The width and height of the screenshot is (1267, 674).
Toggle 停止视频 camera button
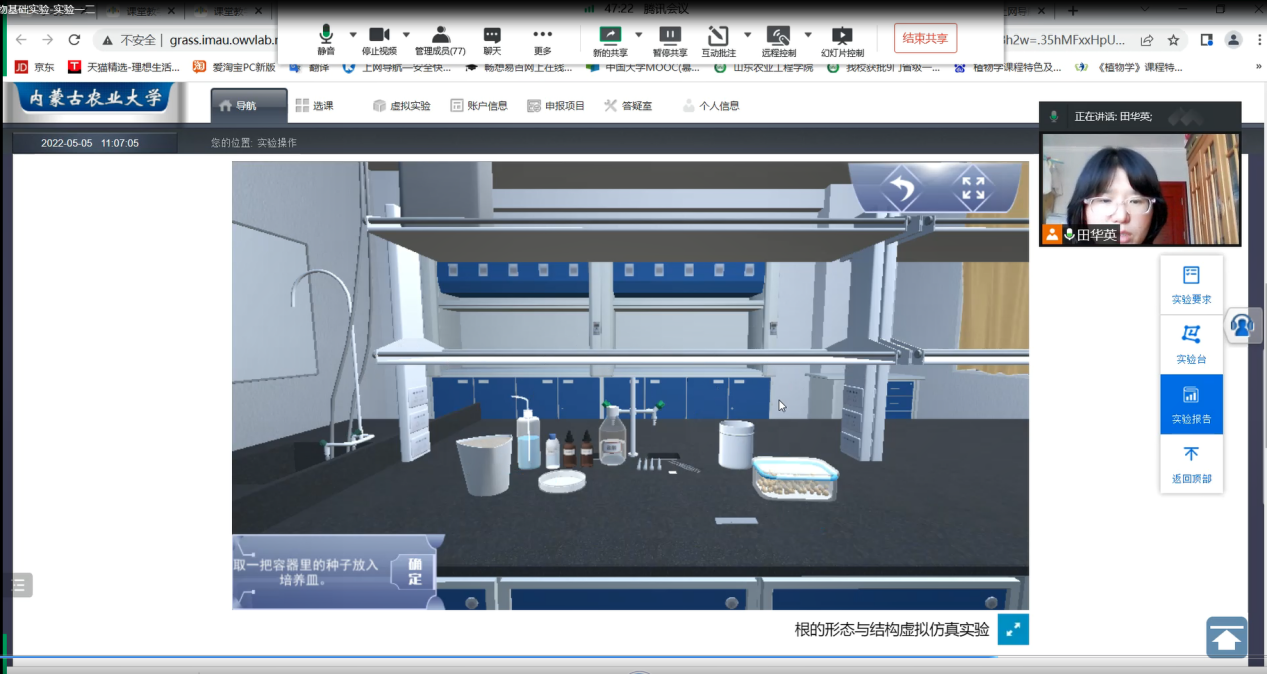click(379, 41)
